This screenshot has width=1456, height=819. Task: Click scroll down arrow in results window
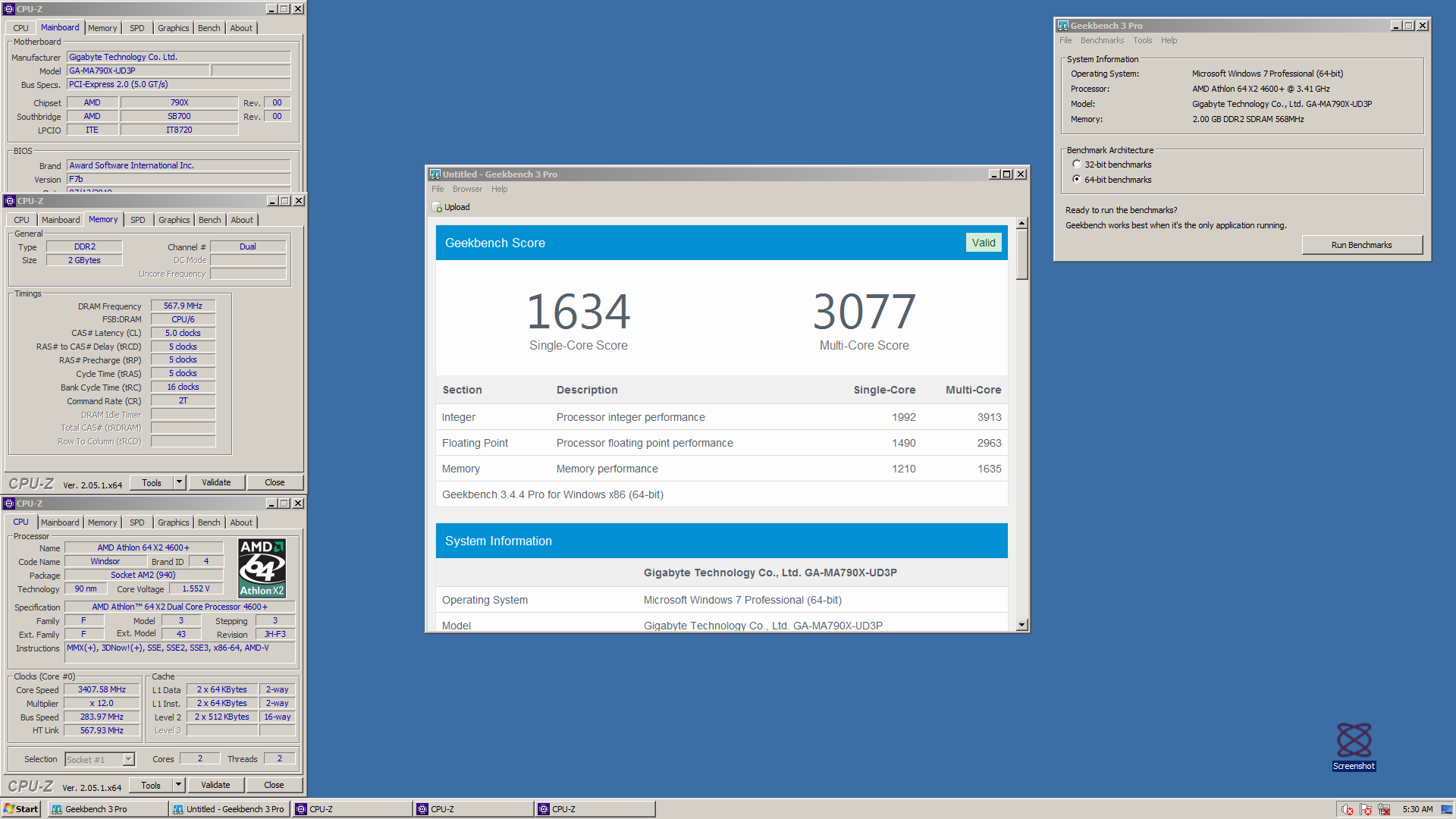[1021, 625]
